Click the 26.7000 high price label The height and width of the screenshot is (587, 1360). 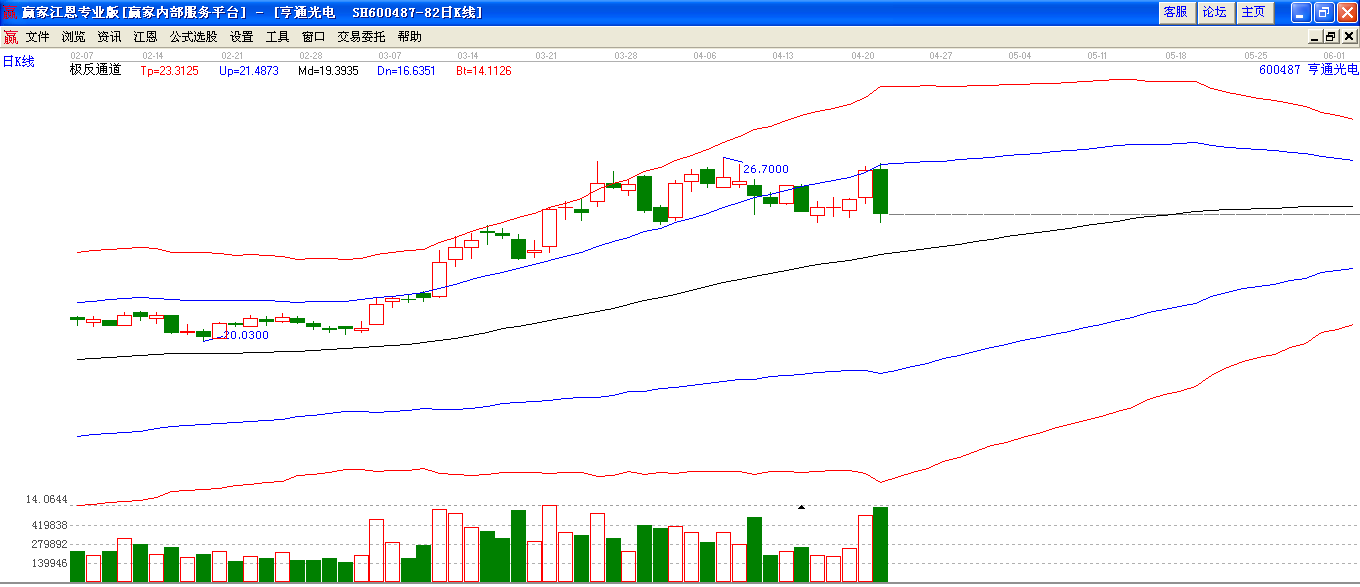pos(766,169)
